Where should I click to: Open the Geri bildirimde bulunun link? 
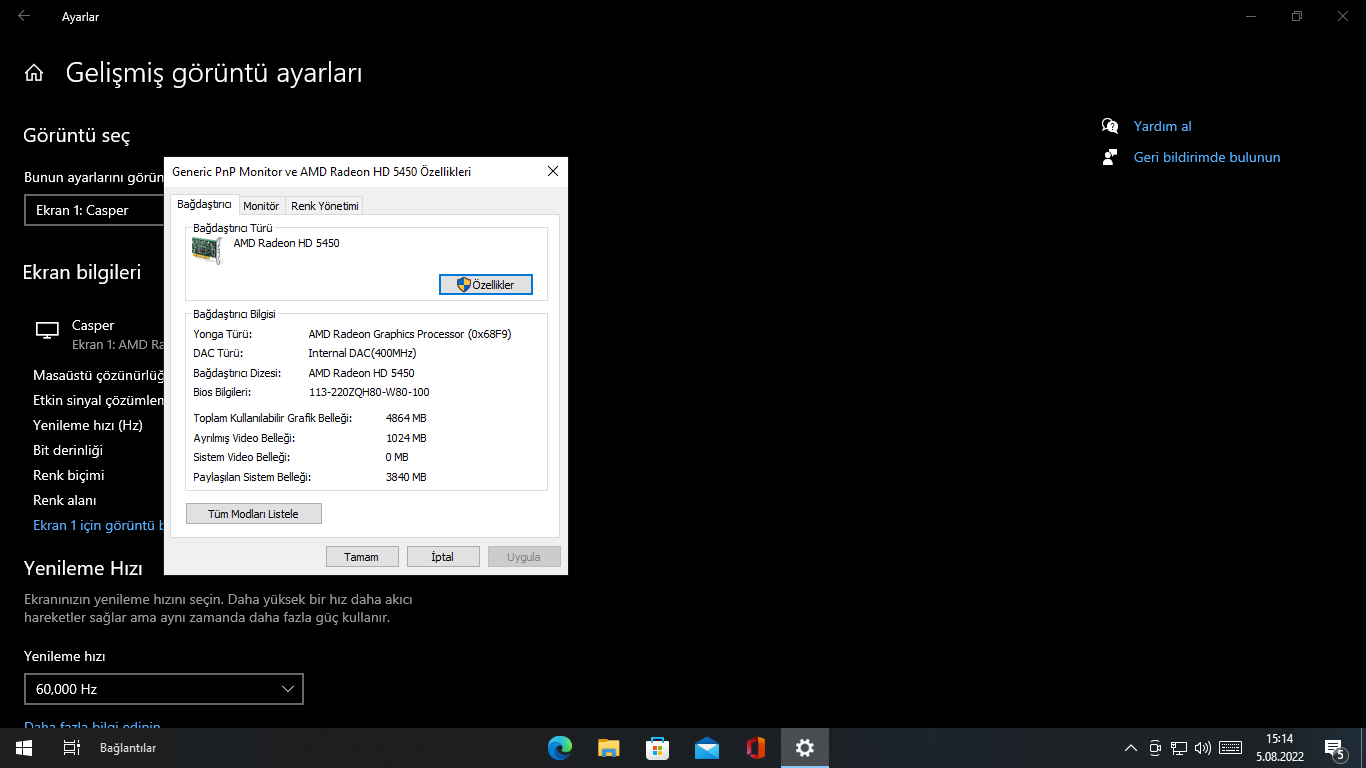[x=1207, y=157]
